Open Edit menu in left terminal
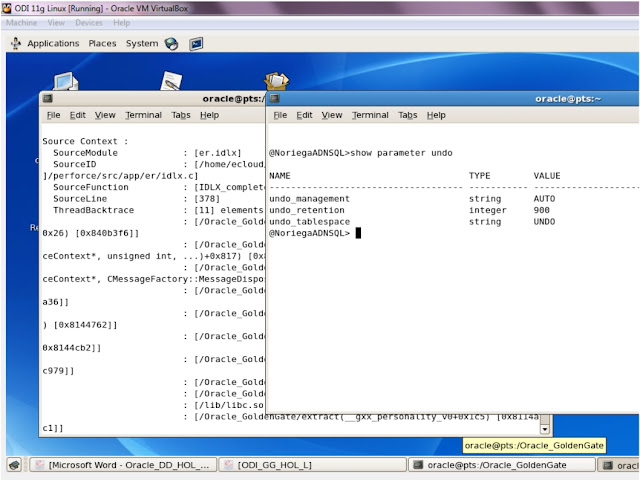This screenshot has width=640, height=480. [x=78, y=115]
